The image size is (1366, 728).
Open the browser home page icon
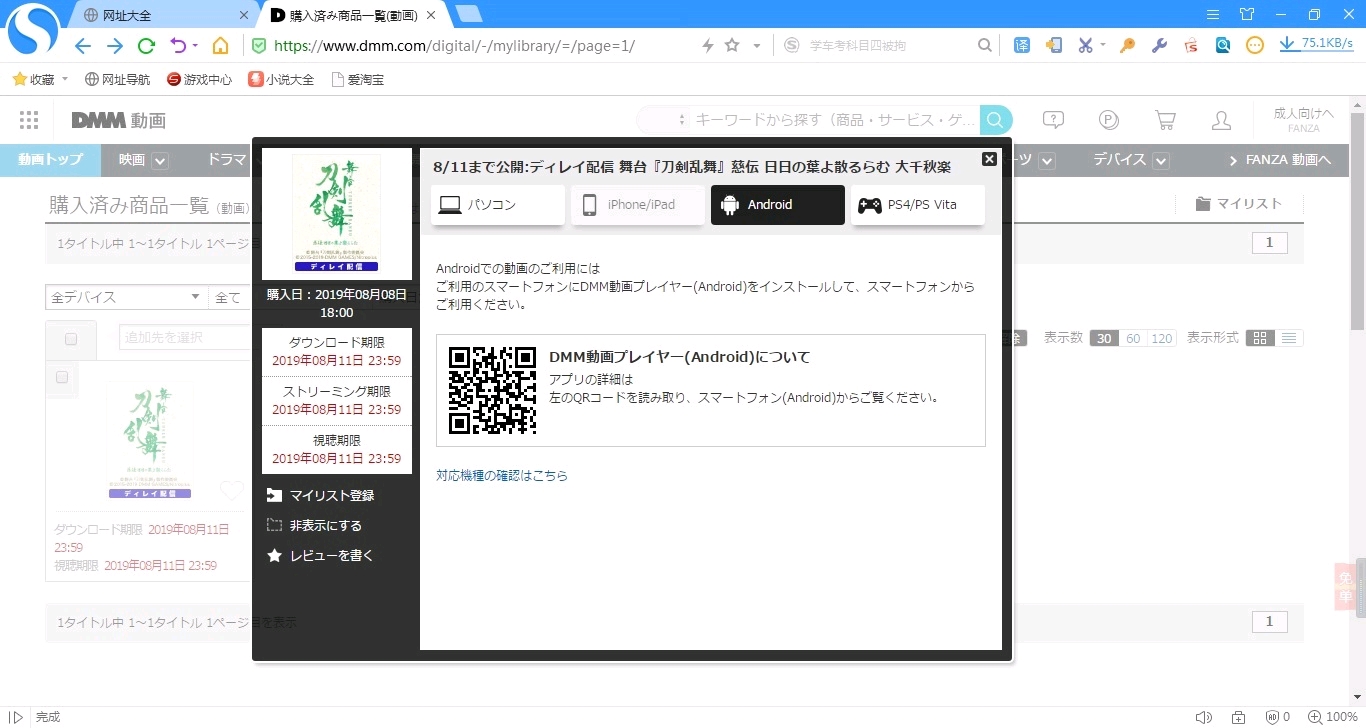(220, 46)
